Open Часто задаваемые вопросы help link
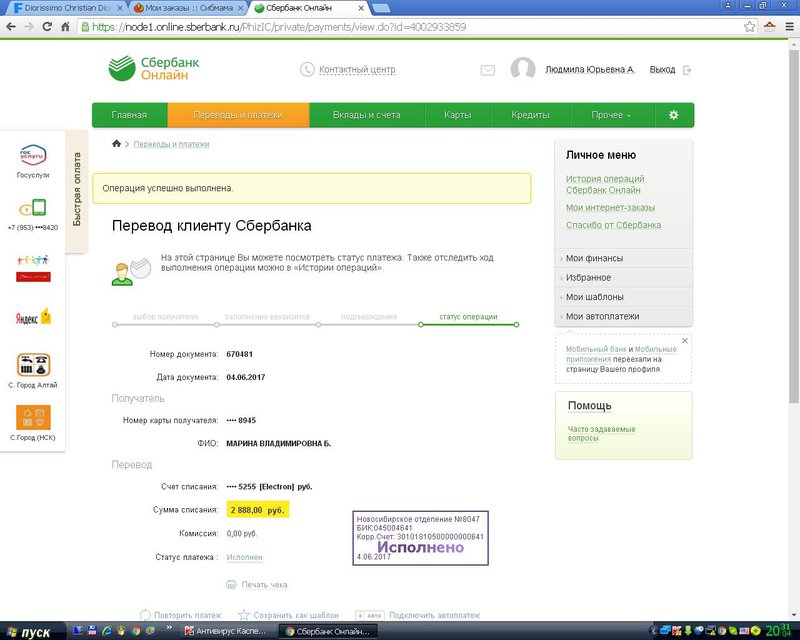Image resolution: width=800 pixels, height=640 pixels. coord(602,433)
